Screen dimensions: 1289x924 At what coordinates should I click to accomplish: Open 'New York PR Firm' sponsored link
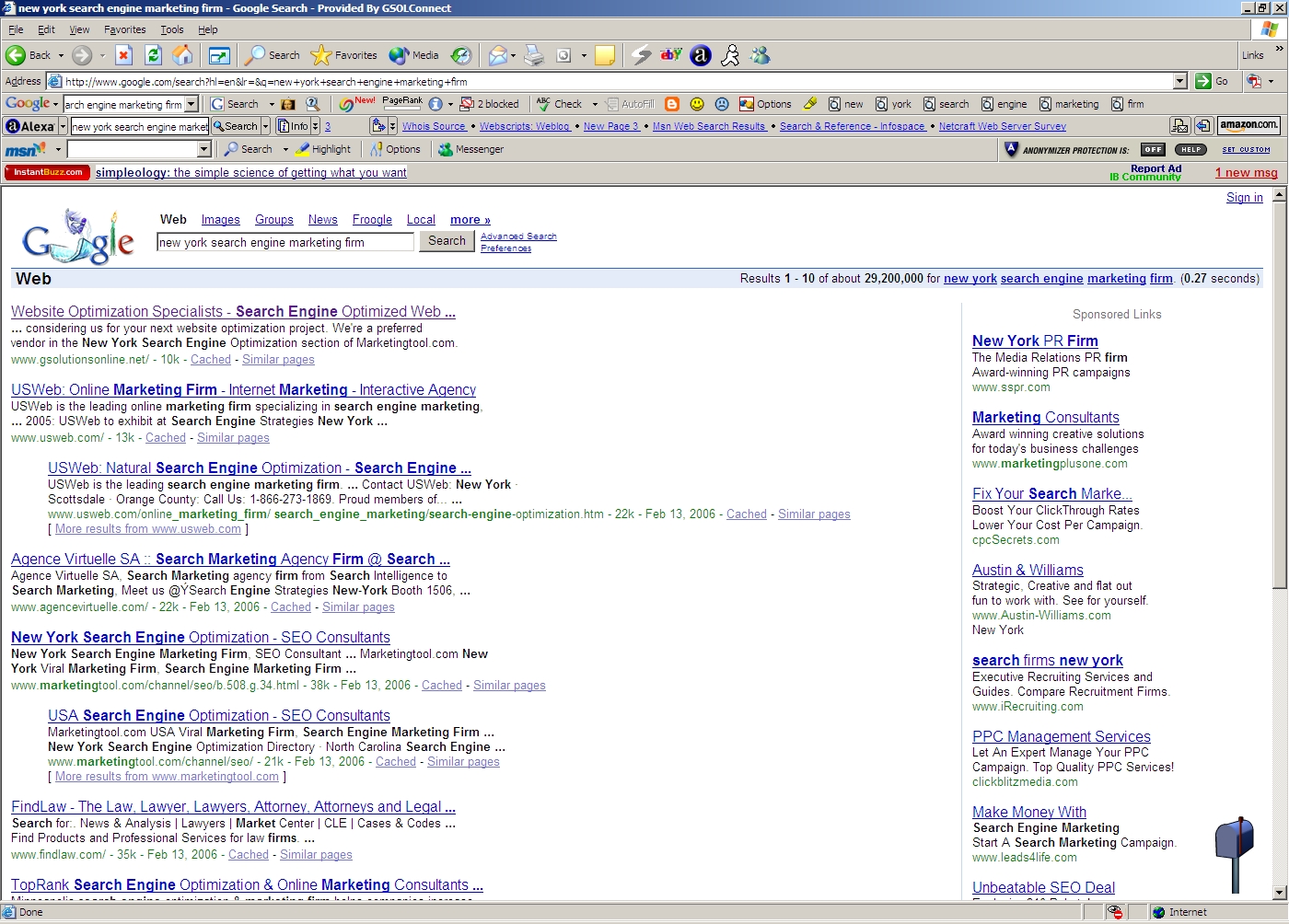coord(1035,341)
